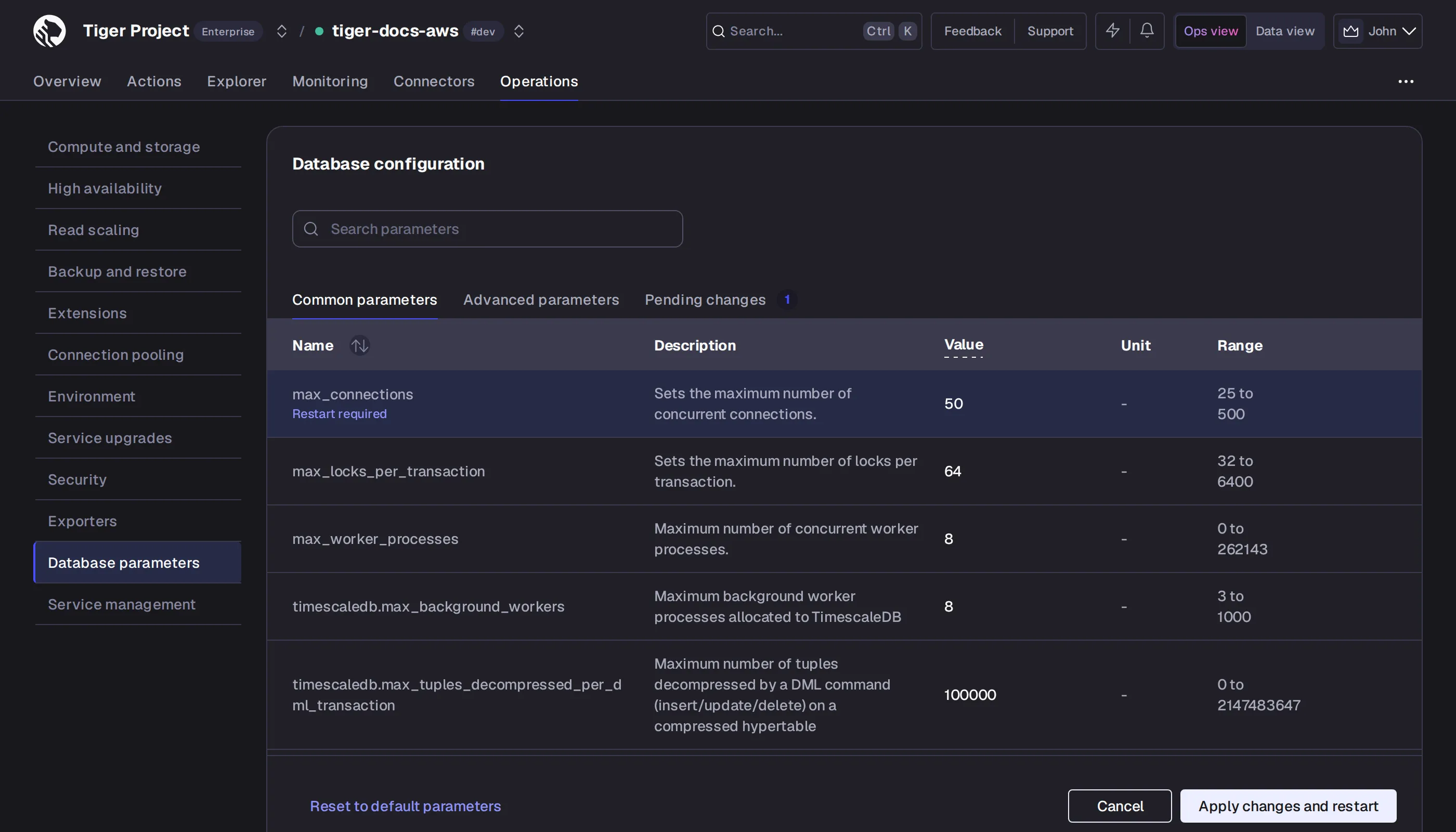Open the project switcher chevrons next to Enterprise

point(282,31)
